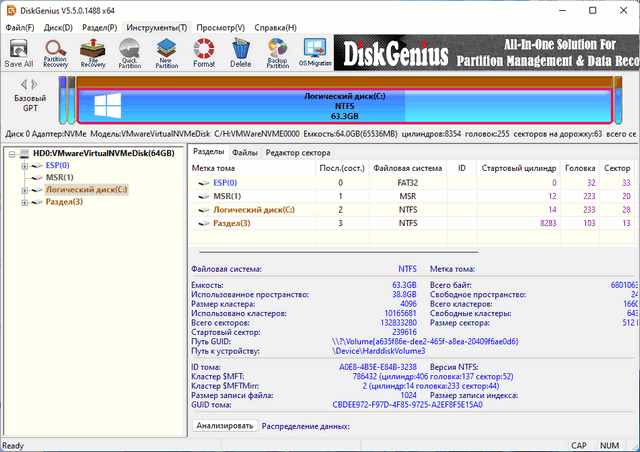640x452 pixels.
Task: Select HD0:VMwareVirtualNVMeDisk in the tree
Action: coord(103,153)
